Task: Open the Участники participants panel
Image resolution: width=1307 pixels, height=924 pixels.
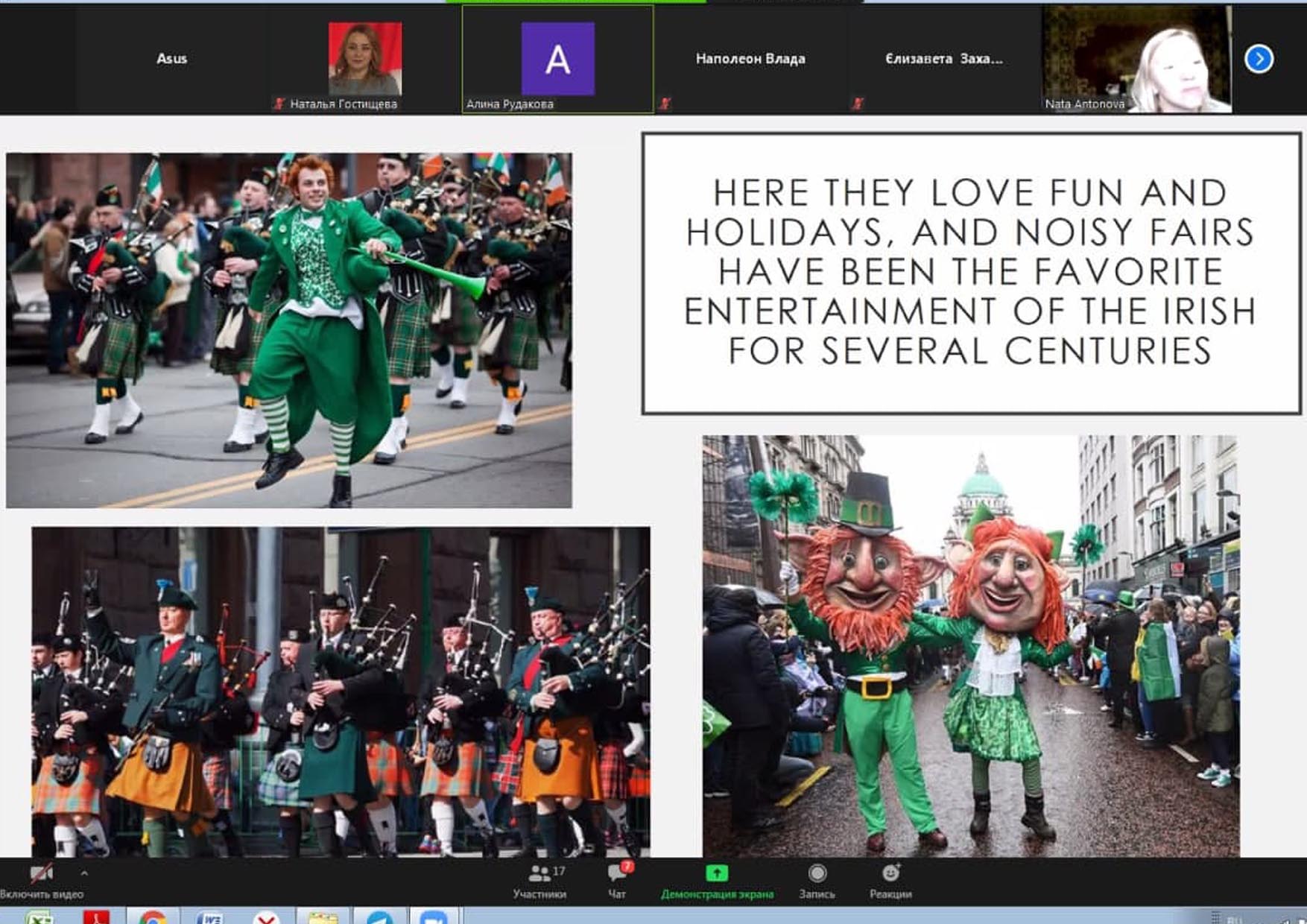Action: click(x=539, y=879)
